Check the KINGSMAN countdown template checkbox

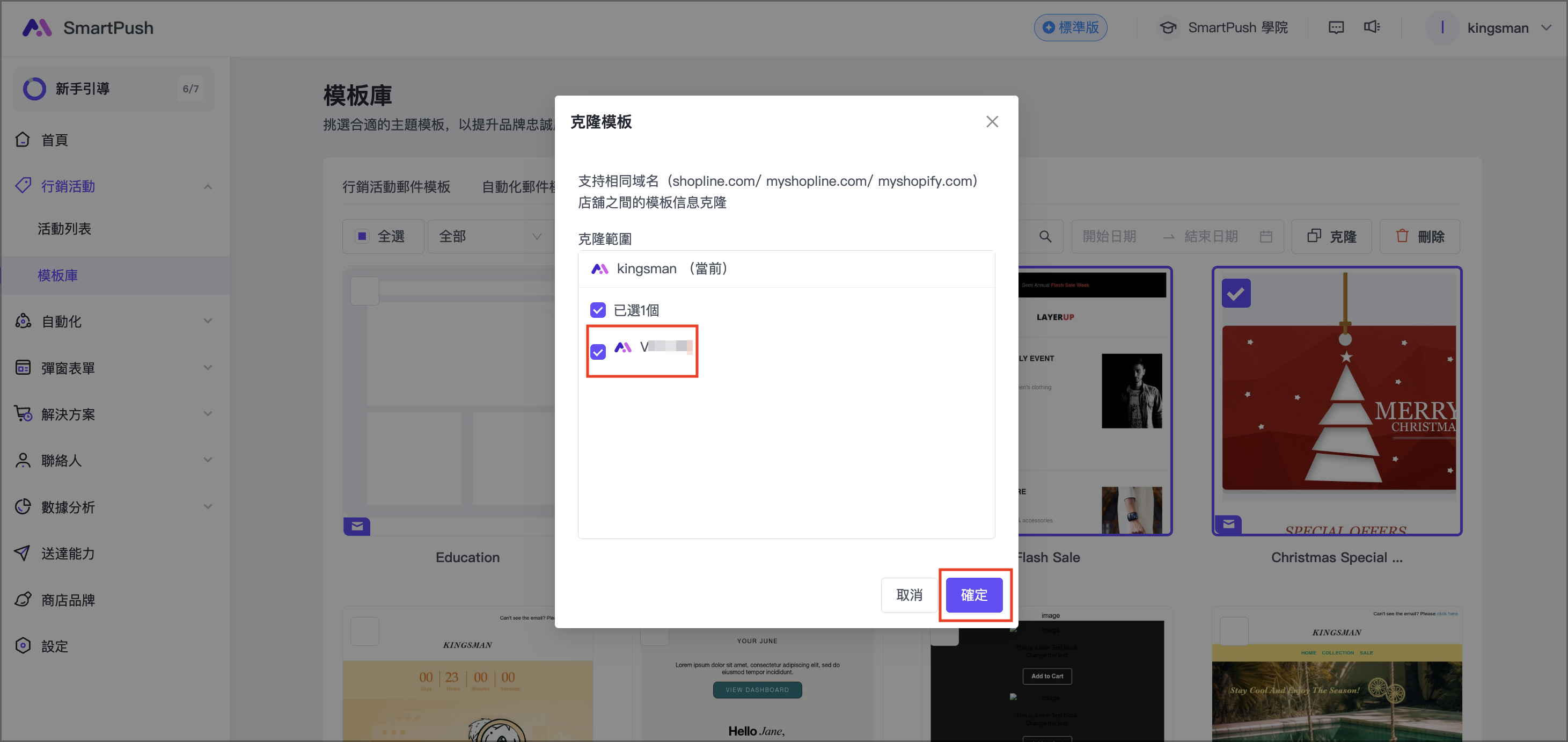click(365, 631)
